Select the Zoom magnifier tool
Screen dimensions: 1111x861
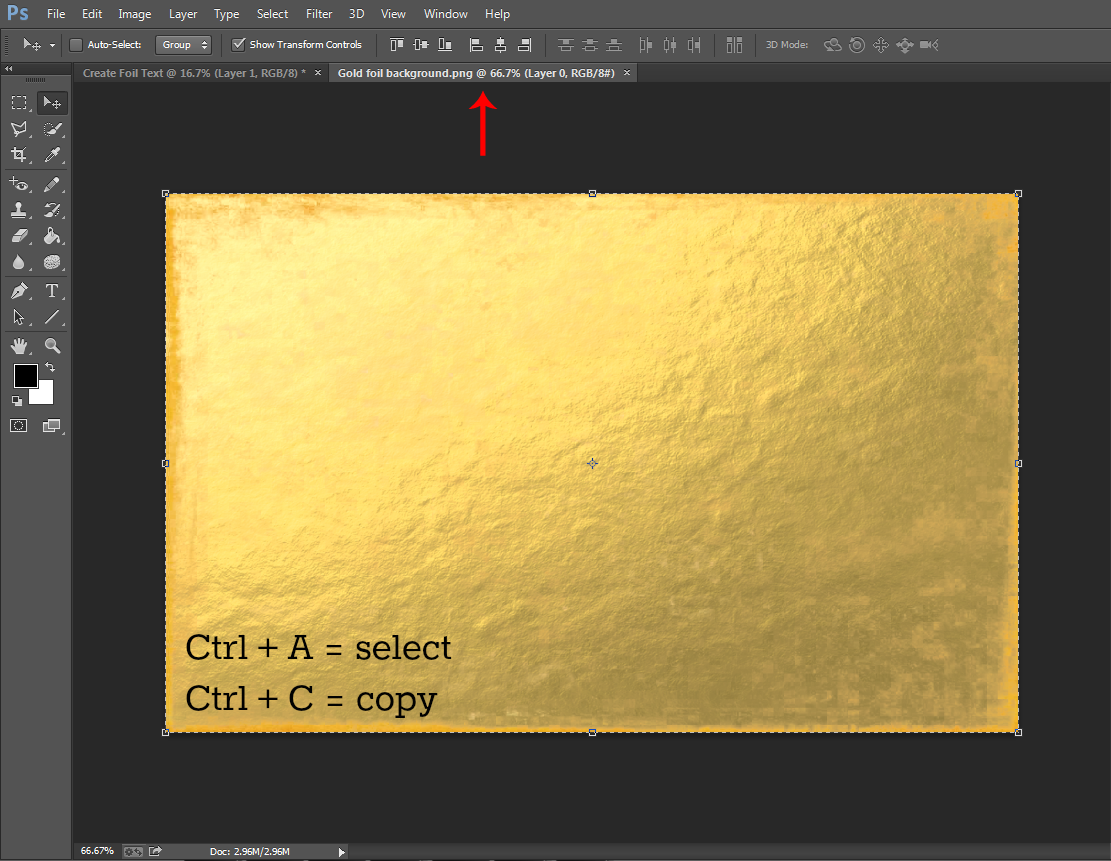point(52,346)
